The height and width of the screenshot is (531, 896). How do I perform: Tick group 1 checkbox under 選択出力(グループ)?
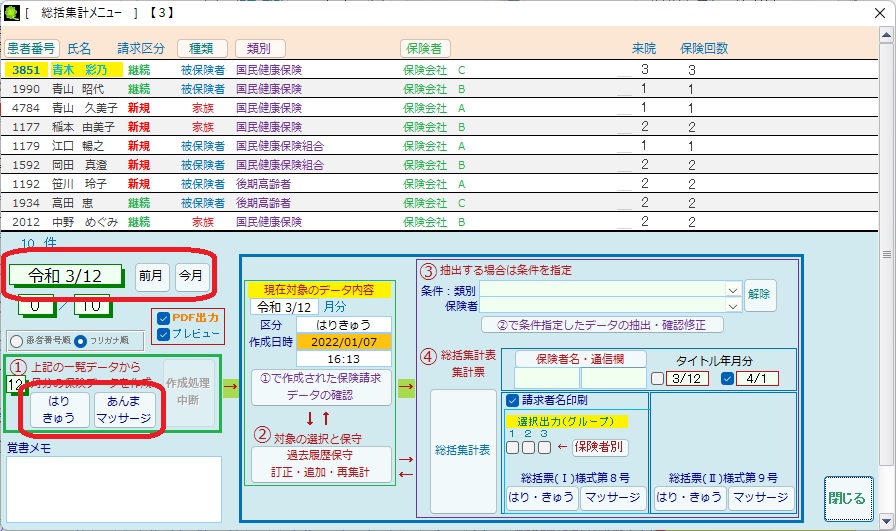513,447
